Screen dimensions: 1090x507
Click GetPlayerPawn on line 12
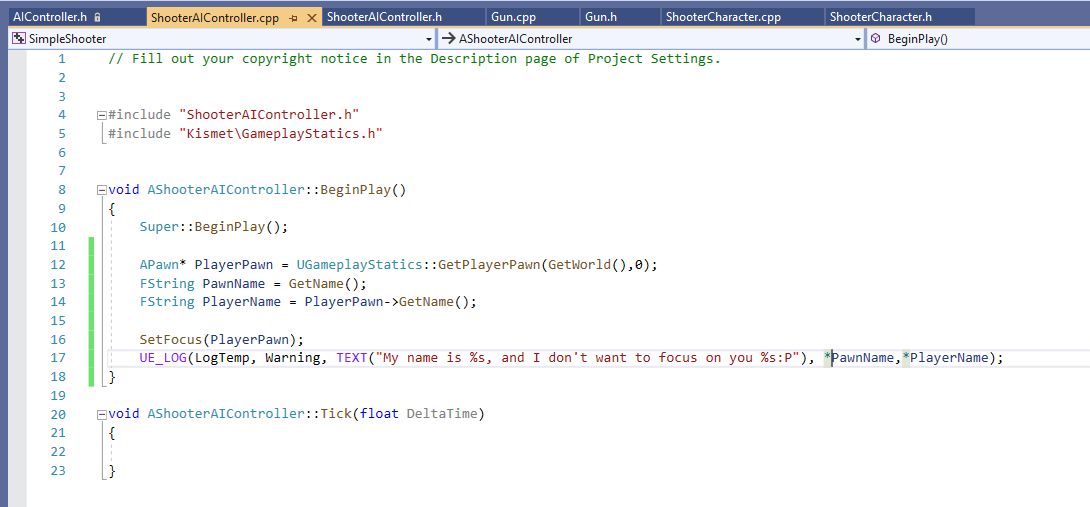pos(489,264)
